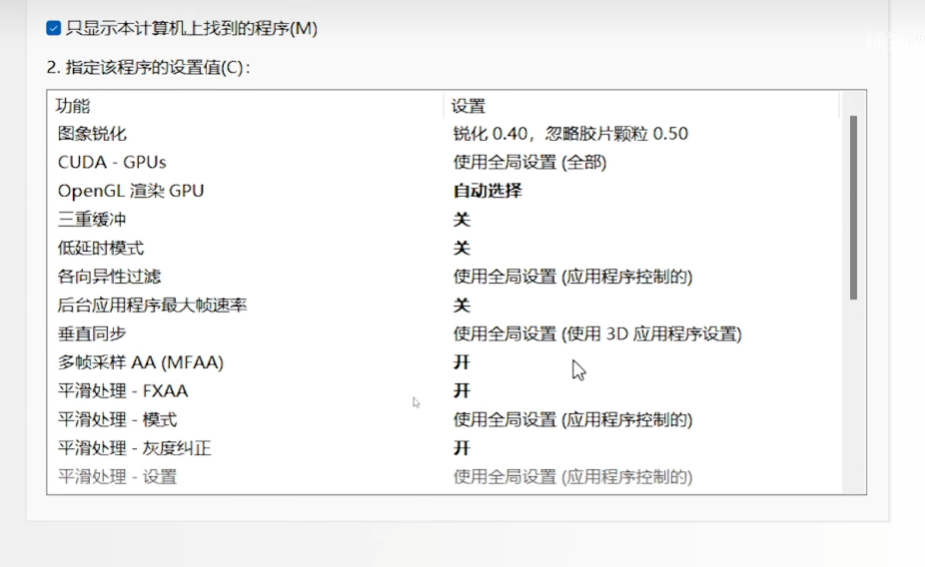Select the 后台应用程序最大帧速率 row
This screenshot has height=567, width=925.
(152, 305)
